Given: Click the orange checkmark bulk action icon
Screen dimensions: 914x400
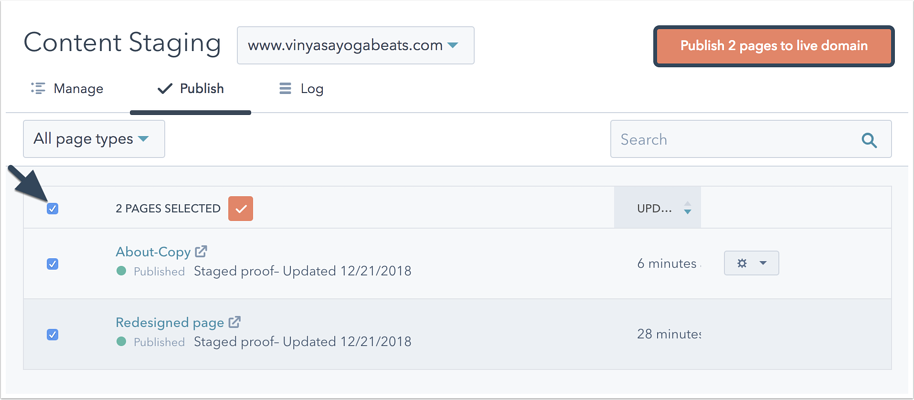Looking at the screenshot, I should pos(241,209).
